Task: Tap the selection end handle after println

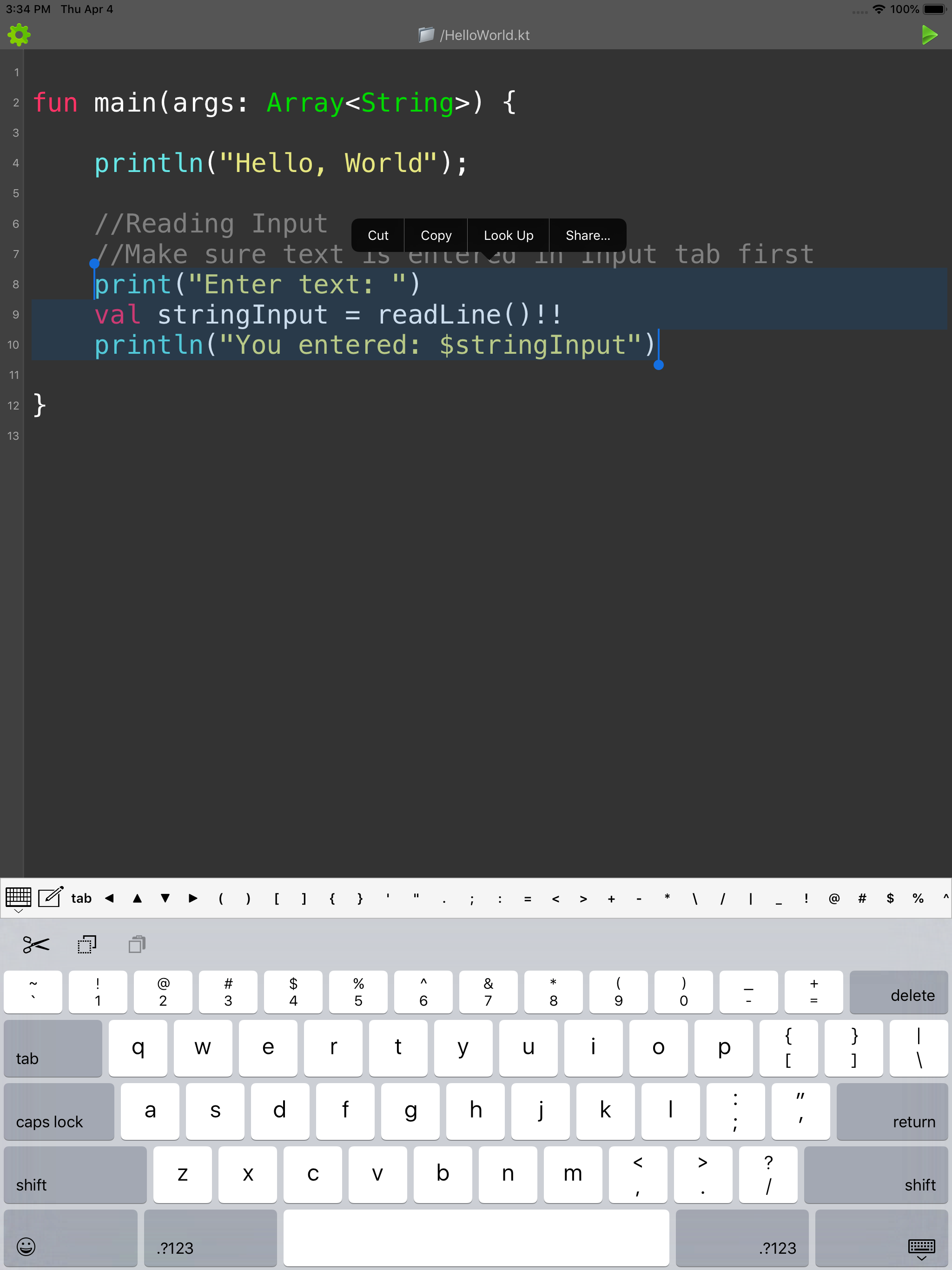Action: point(659,364)
